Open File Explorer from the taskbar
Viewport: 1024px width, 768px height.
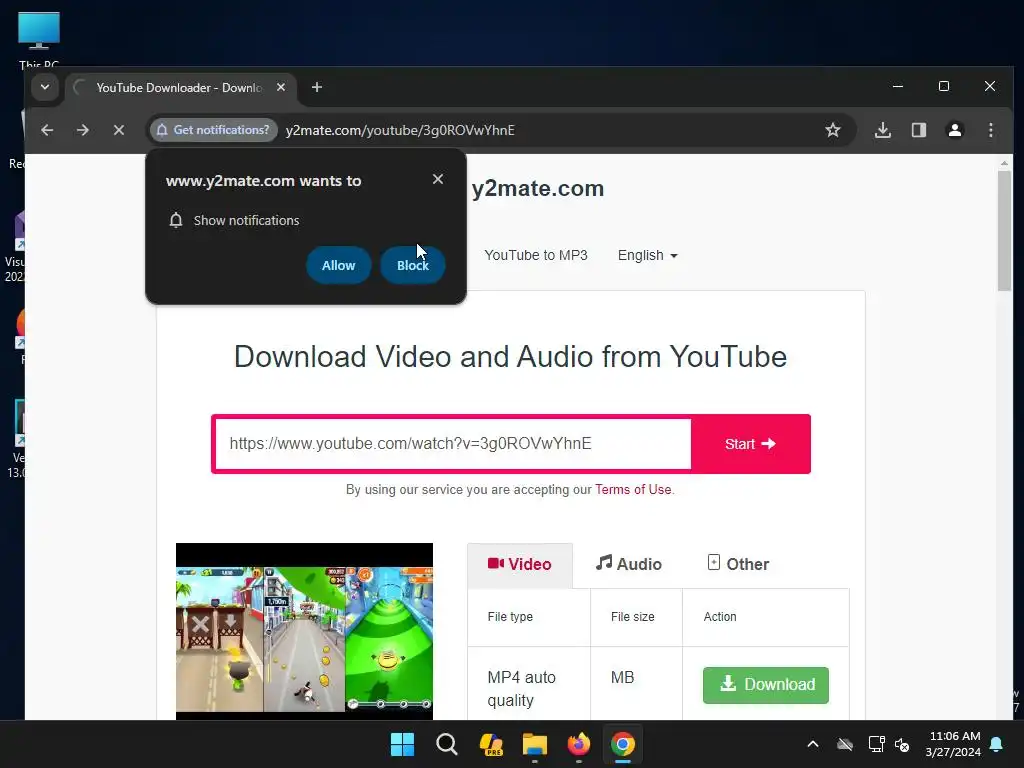click(x=534, y=744)
